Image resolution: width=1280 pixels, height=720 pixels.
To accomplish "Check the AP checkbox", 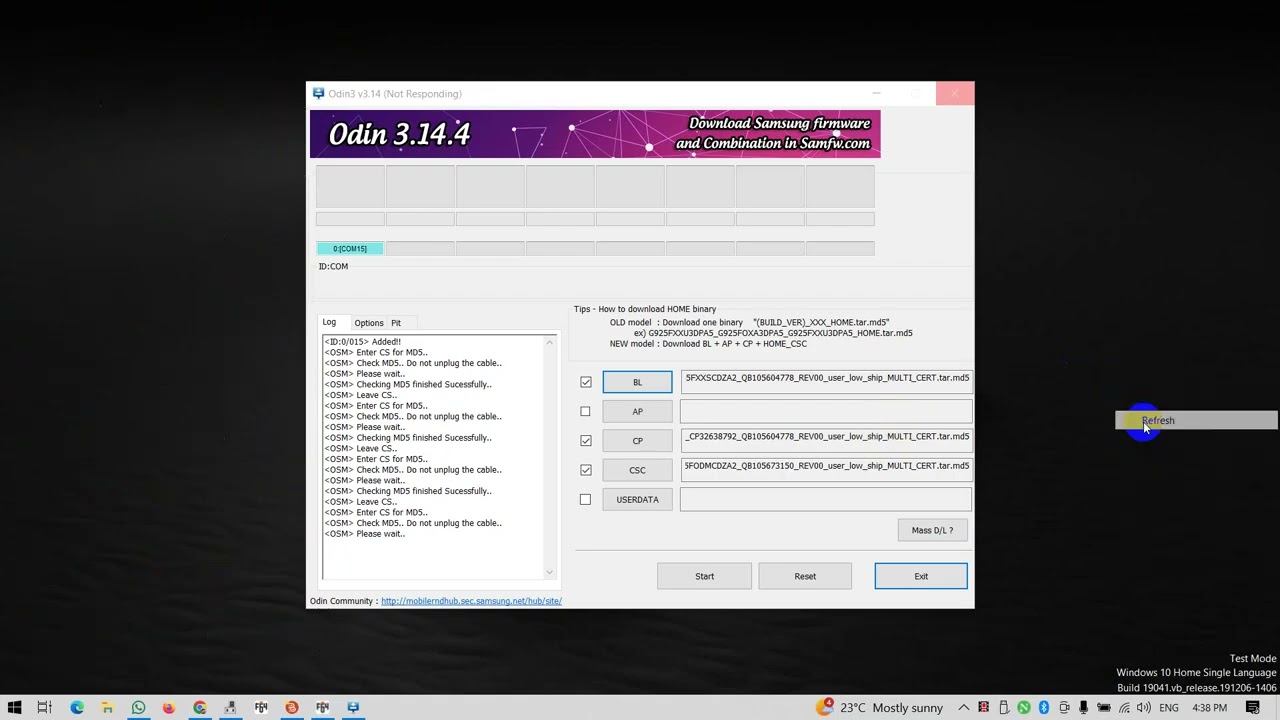I will pyautogui.click(x=586, y=411).
